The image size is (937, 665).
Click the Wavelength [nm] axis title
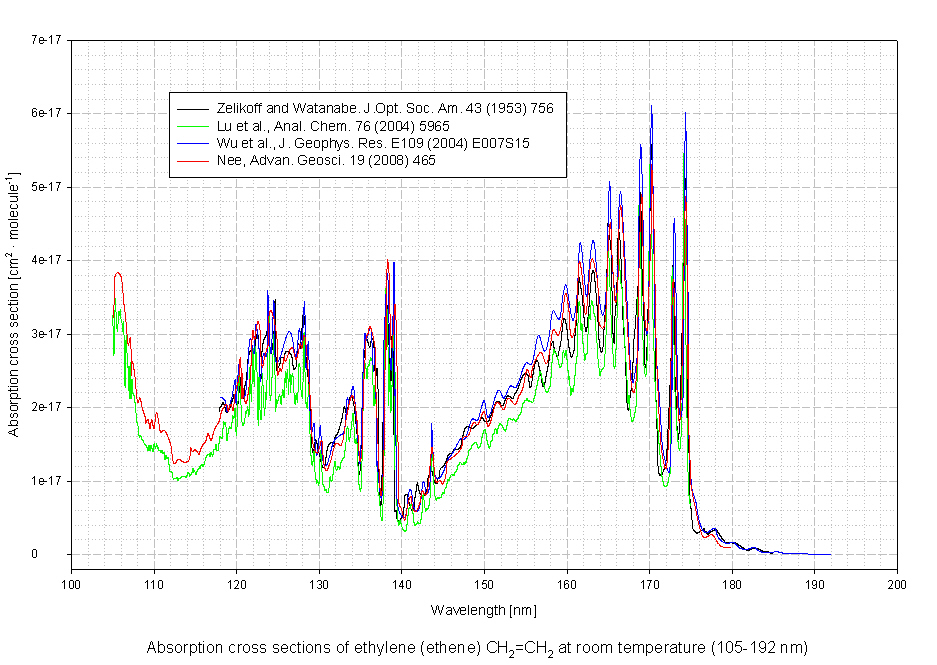(484, 609)
